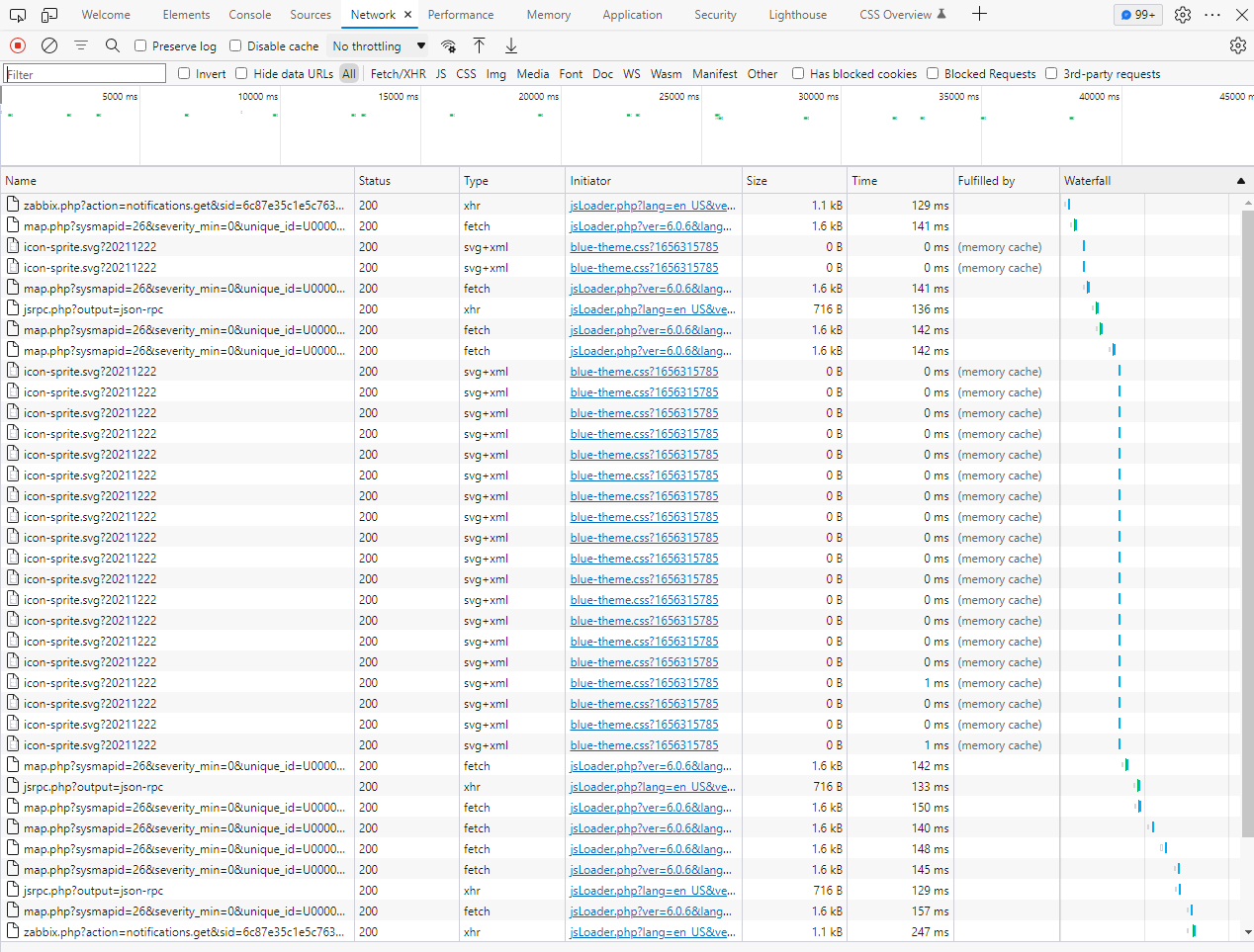Toggle device emulation icon
The width and height of the screenshot is (1254, 952).
click(x=49, y=15)
